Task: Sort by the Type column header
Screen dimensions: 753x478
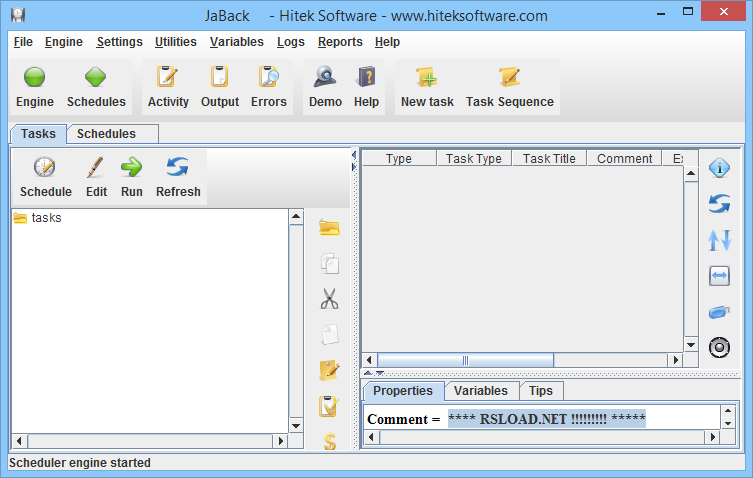Action: (x=399, y=159)
